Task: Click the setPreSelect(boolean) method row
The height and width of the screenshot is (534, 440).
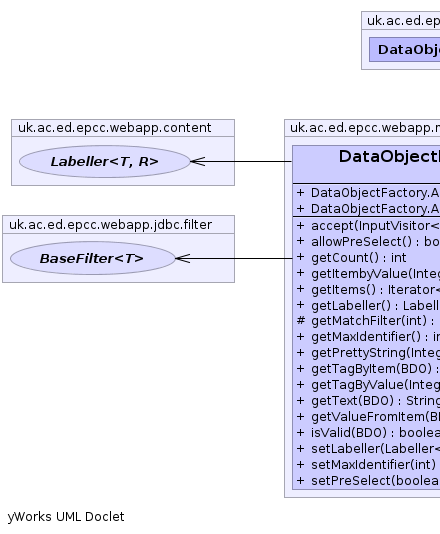Action: [x=366, y=481]
